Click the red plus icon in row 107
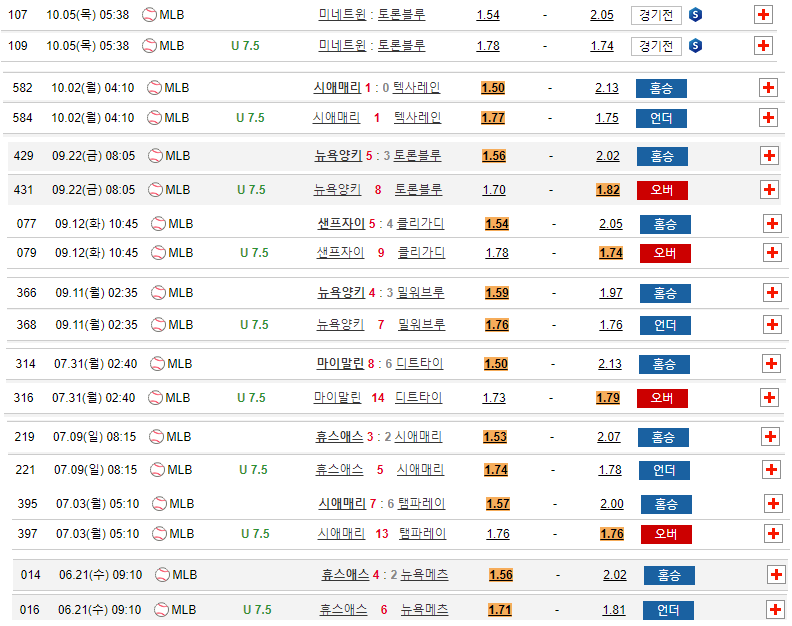The height and width of the screenshot is (626, 792). [x=763, y=15]
